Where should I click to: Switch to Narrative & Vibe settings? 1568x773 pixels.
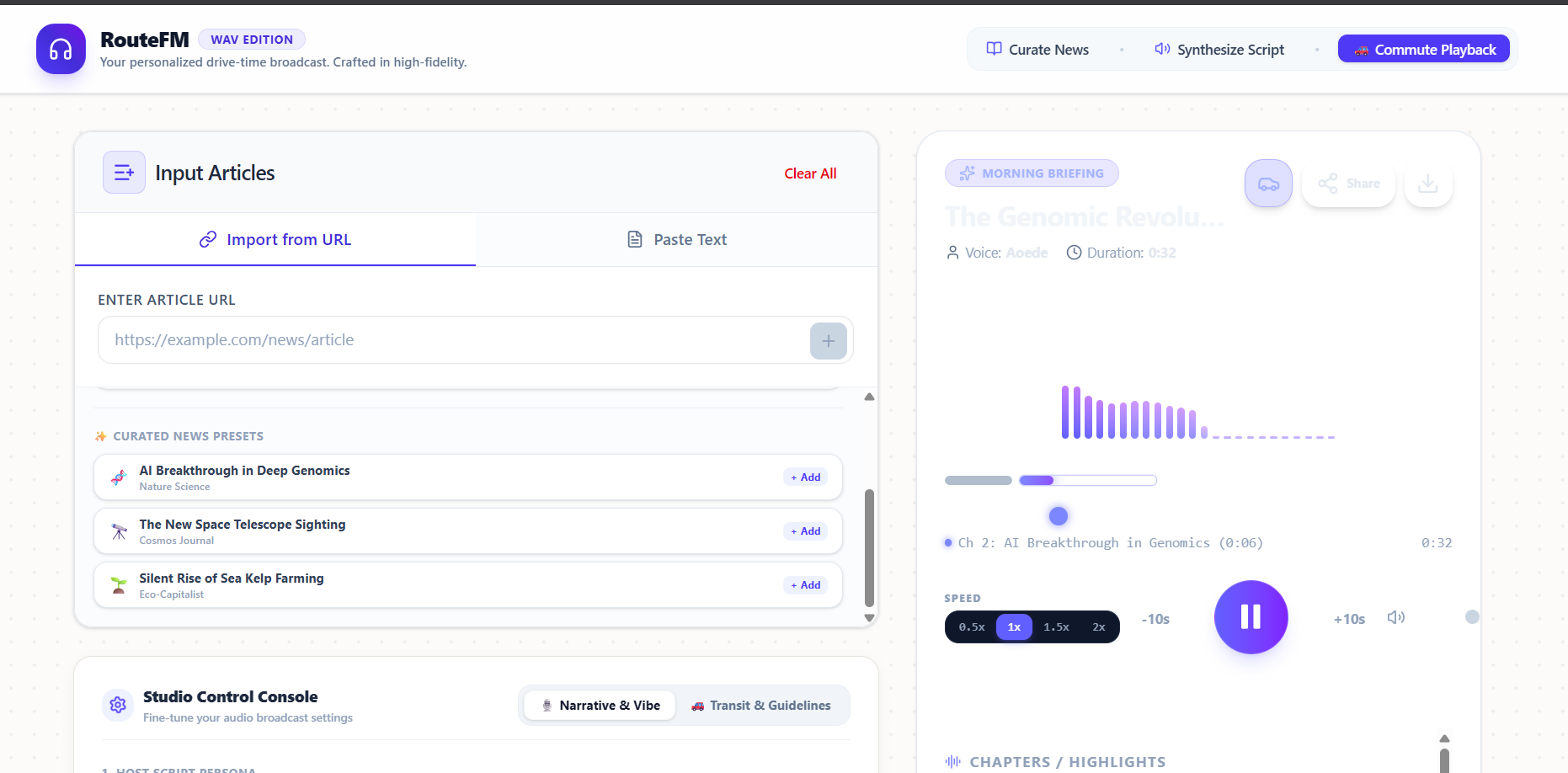click(x=600, y=706)
